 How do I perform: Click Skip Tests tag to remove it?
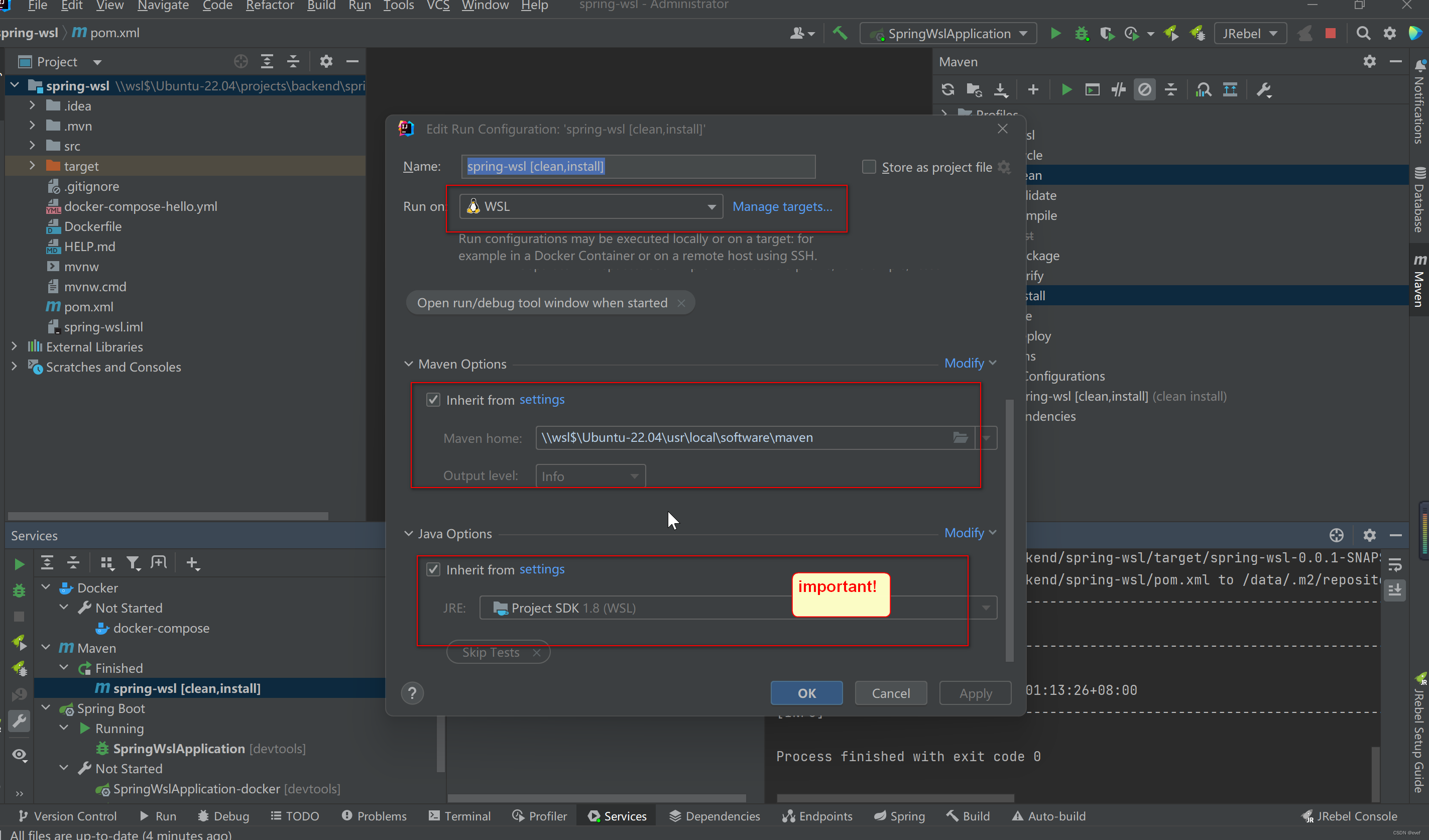[x=536, y=651]
